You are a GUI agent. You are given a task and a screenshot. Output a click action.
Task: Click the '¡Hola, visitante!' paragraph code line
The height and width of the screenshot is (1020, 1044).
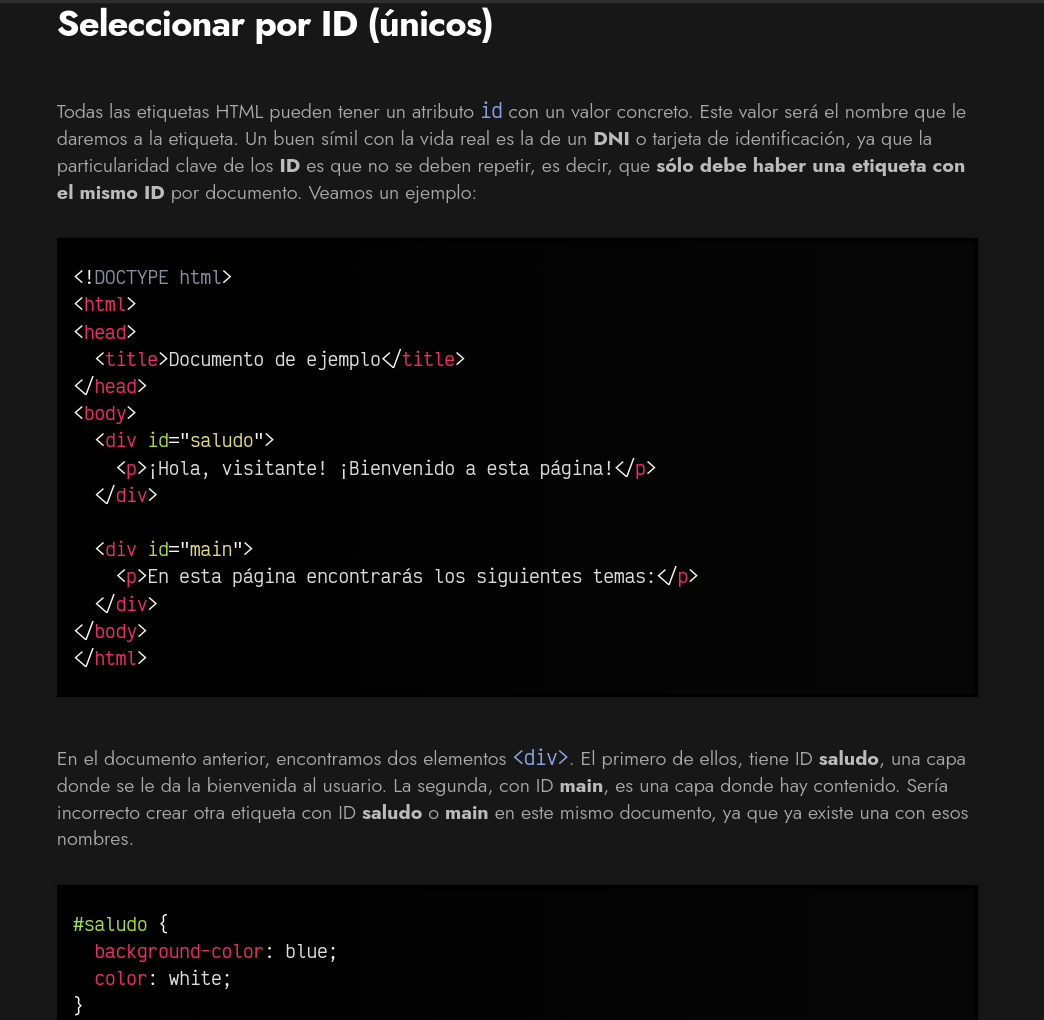click(x=386, y=468)
